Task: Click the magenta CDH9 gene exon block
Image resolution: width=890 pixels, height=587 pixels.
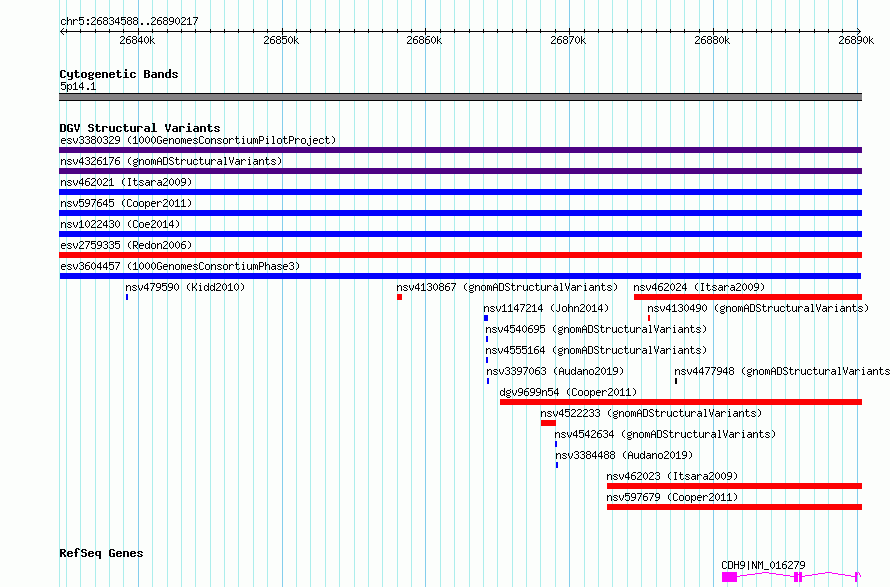Action: (x=729, y=577)
